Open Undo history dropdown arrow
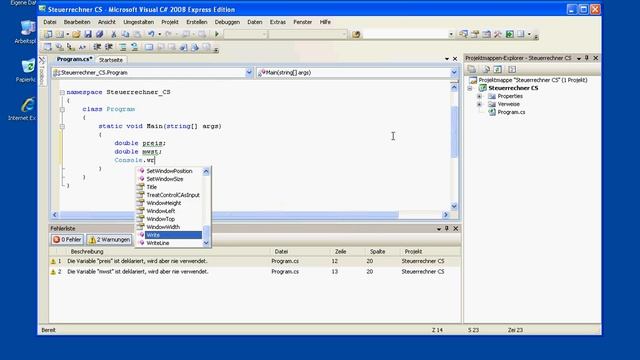640x360 pixels. [x=160, y=34]
